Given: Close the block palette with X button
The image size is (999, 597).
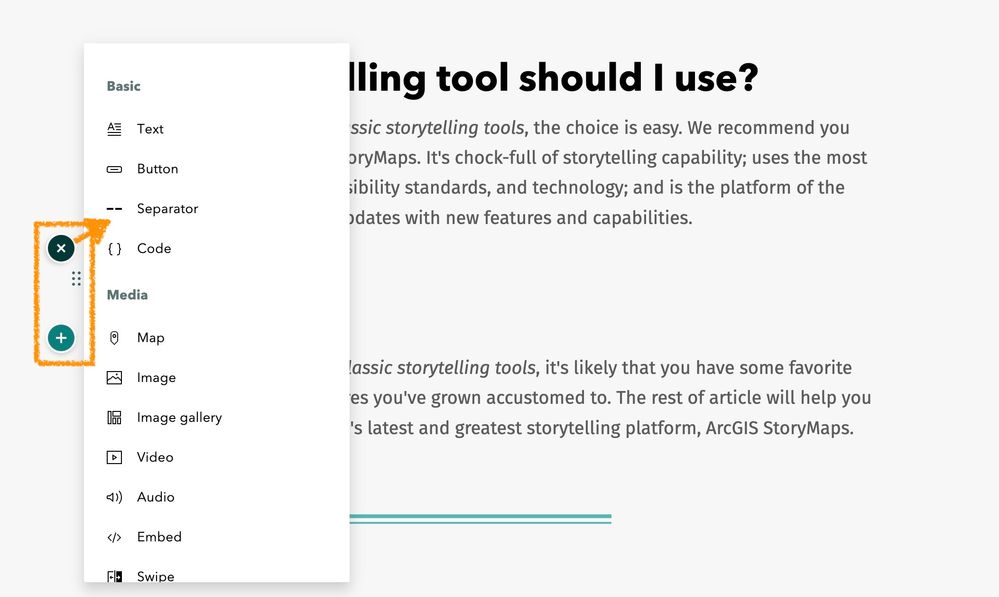Looking at the screenshot, I should point(61,248).
